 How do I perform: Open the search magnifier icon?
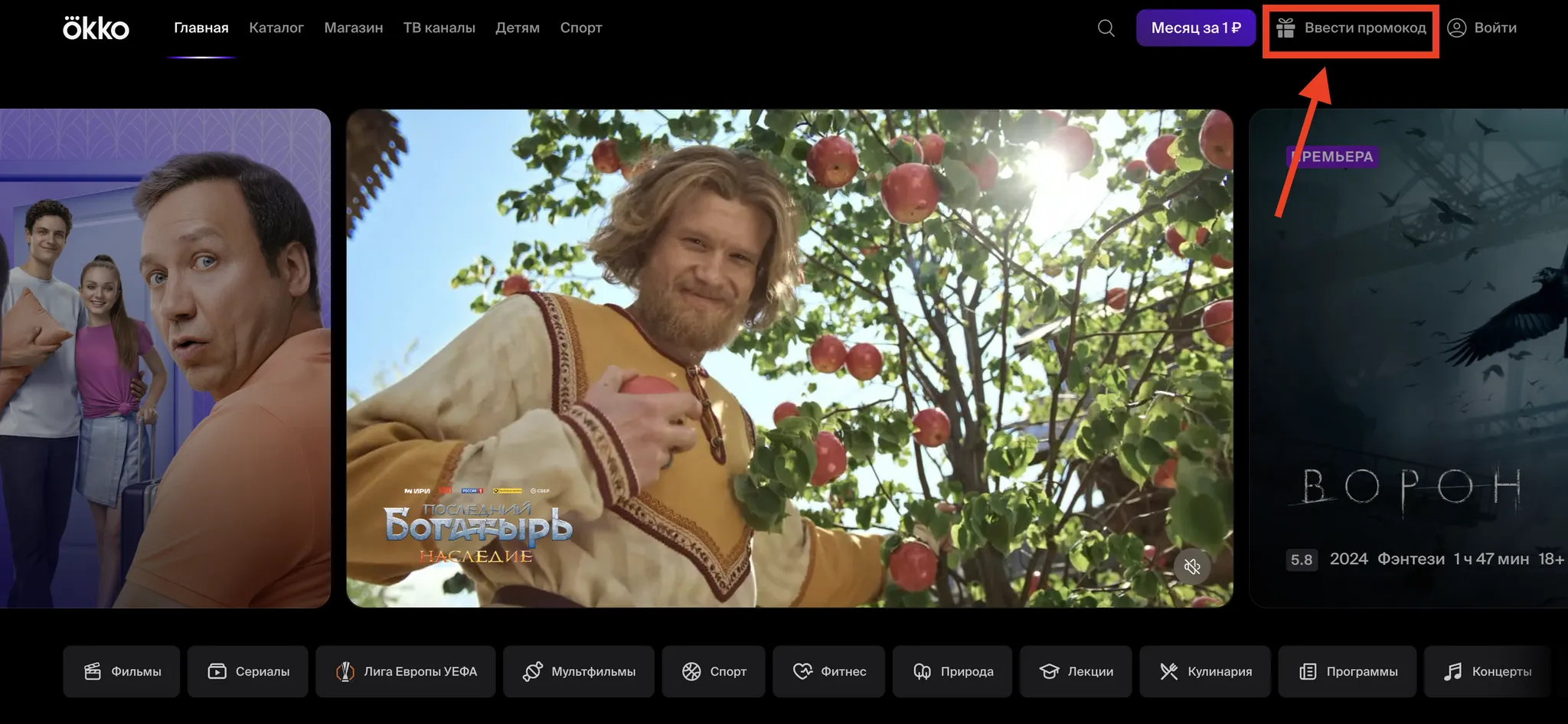click(1106, 28)
